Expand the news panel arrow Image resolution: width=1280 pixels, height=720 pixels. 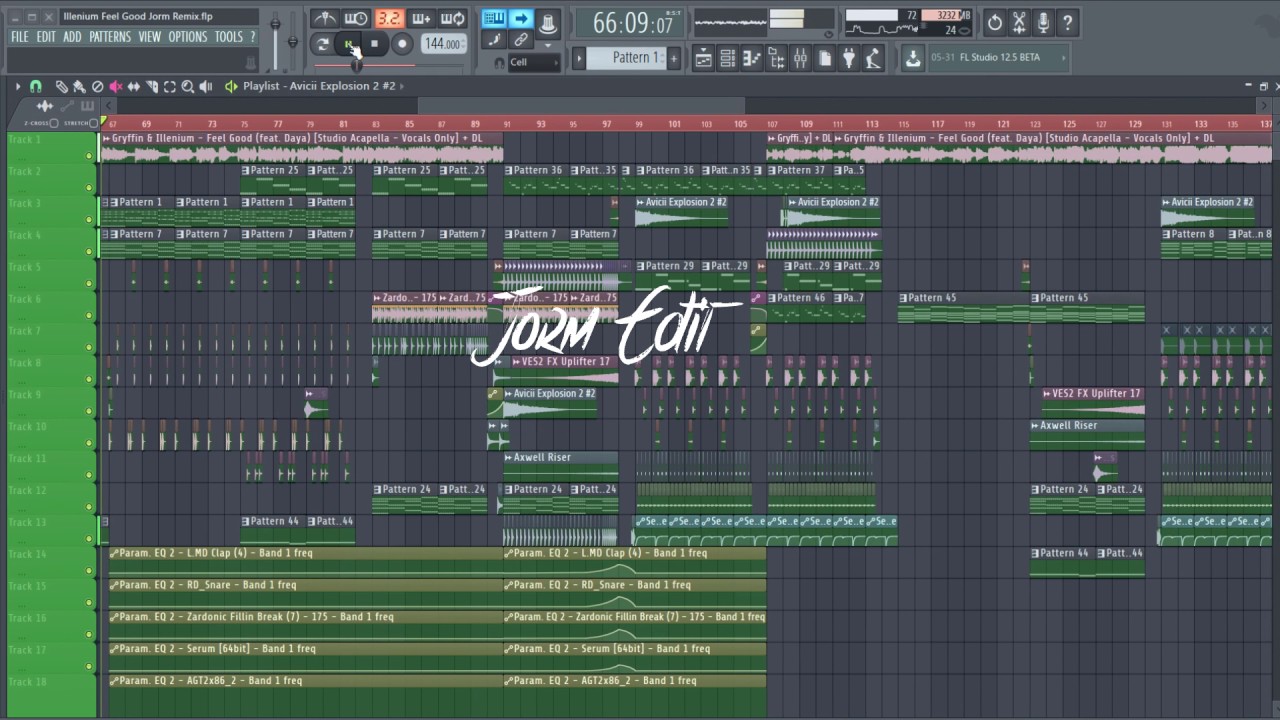click(x=1063, y=58)
